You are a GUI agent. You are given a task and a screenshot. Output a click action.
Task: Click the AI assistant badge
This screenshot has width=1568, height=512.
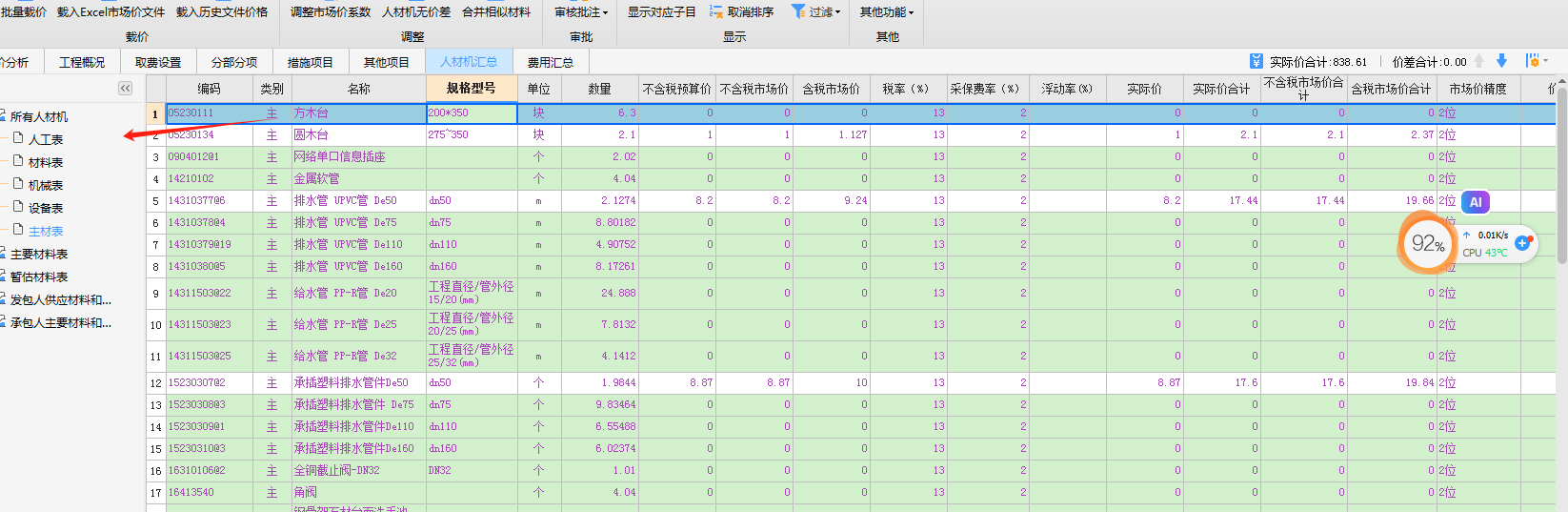tap(1476, 202)
